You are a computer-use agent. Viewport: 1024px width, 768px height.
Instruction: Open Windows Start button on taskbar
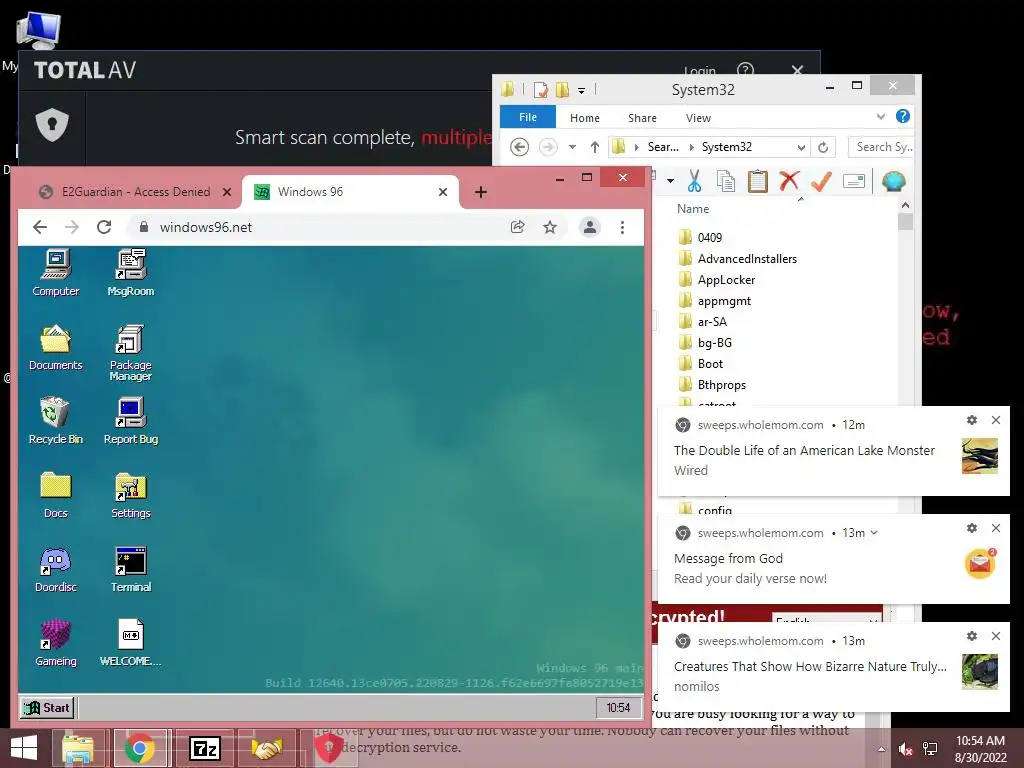pyautogui.click(x=24, y=748)
